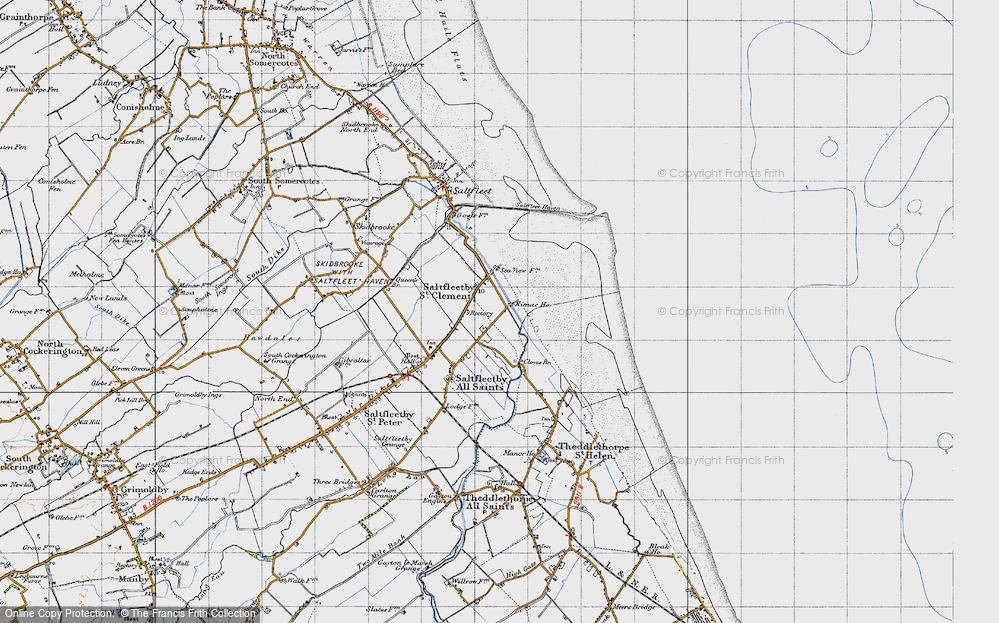The width and height of the screenshot is (999, 623).
Task: Click the High Gate label
Action: tap(521, 571)
